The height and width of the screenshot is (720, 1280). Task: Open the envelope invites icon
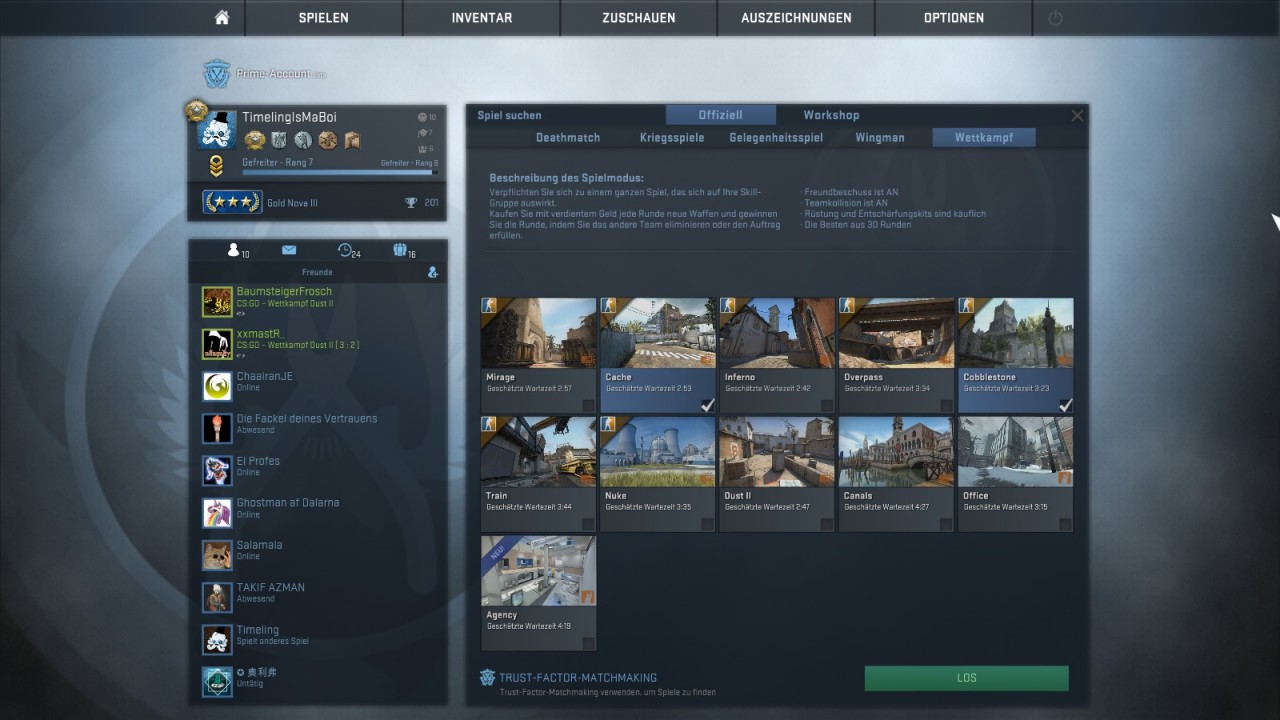pos(289,250)
